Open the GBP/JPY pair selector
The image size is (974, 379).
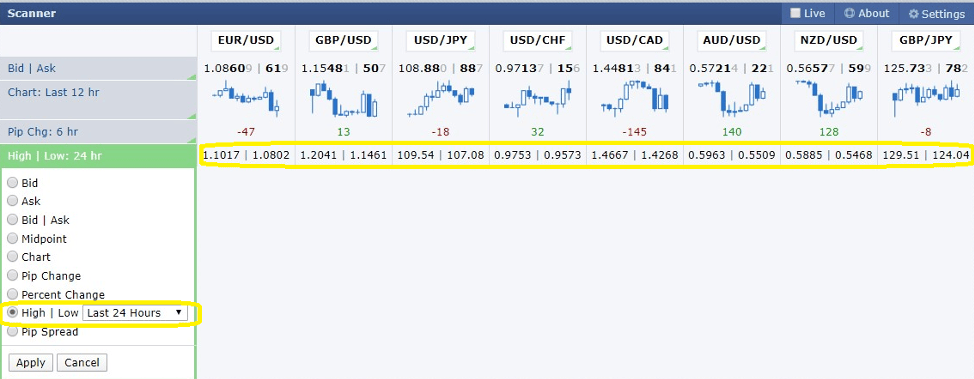926,40
